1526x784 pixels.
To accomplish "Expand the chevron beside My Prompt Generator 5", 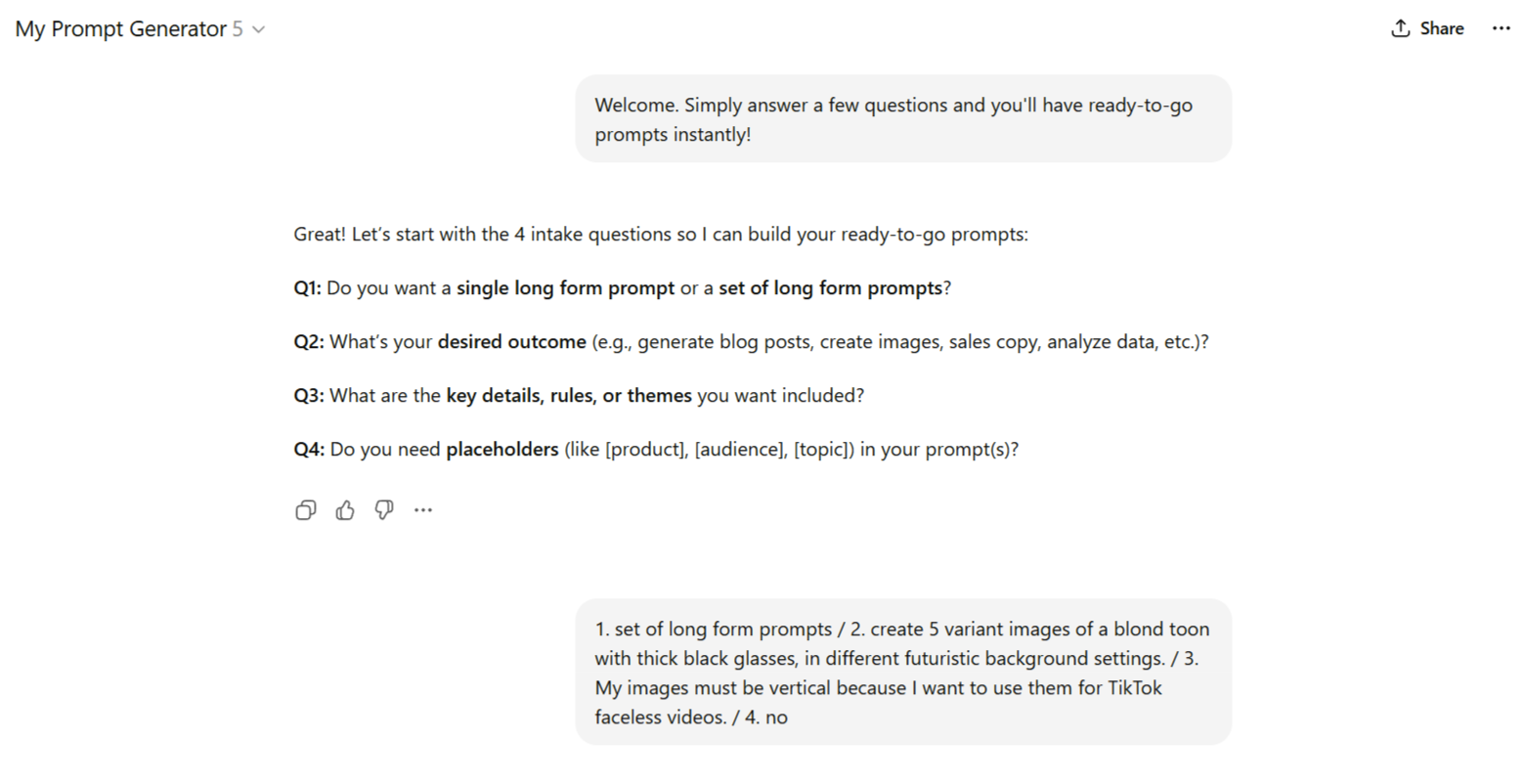I will point(259,29).
